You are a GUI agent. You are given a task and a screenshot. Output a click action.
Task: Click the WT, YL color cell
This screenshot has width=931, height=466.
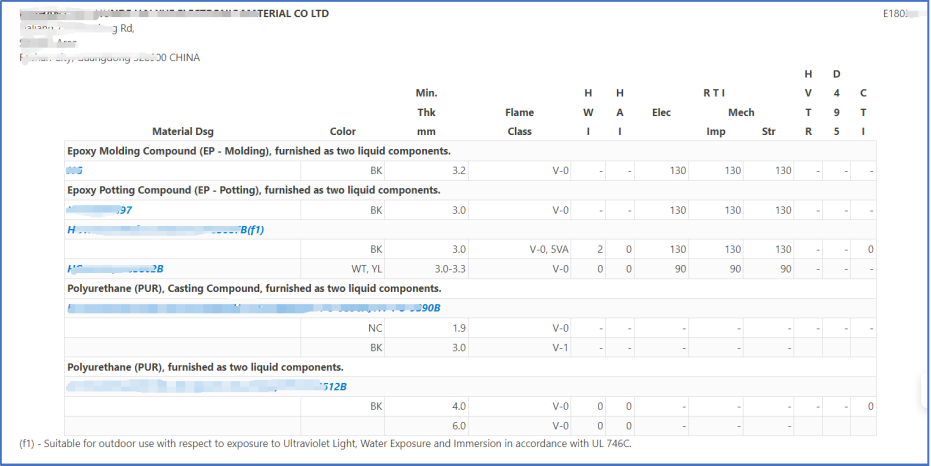click(x=343, y=269)
